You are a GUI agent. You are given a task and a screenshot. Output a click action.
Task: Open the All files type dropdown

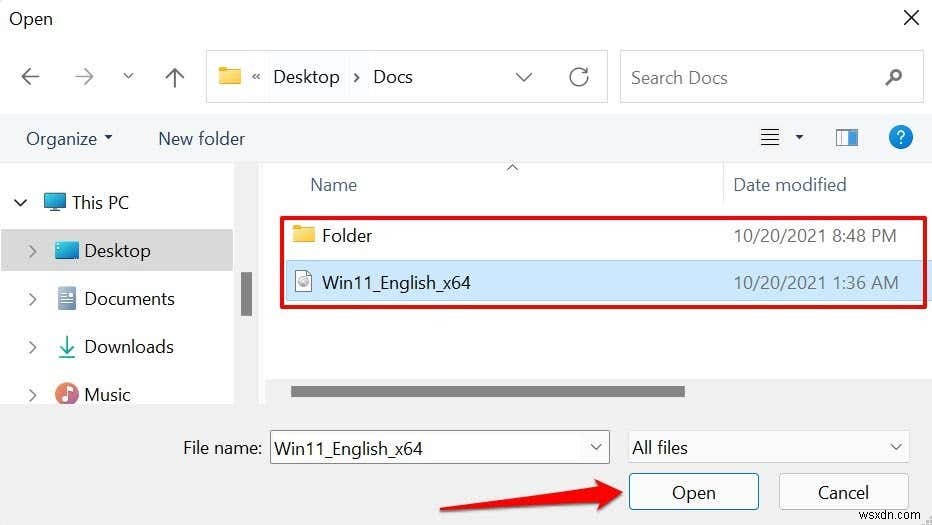coord(768,447)
